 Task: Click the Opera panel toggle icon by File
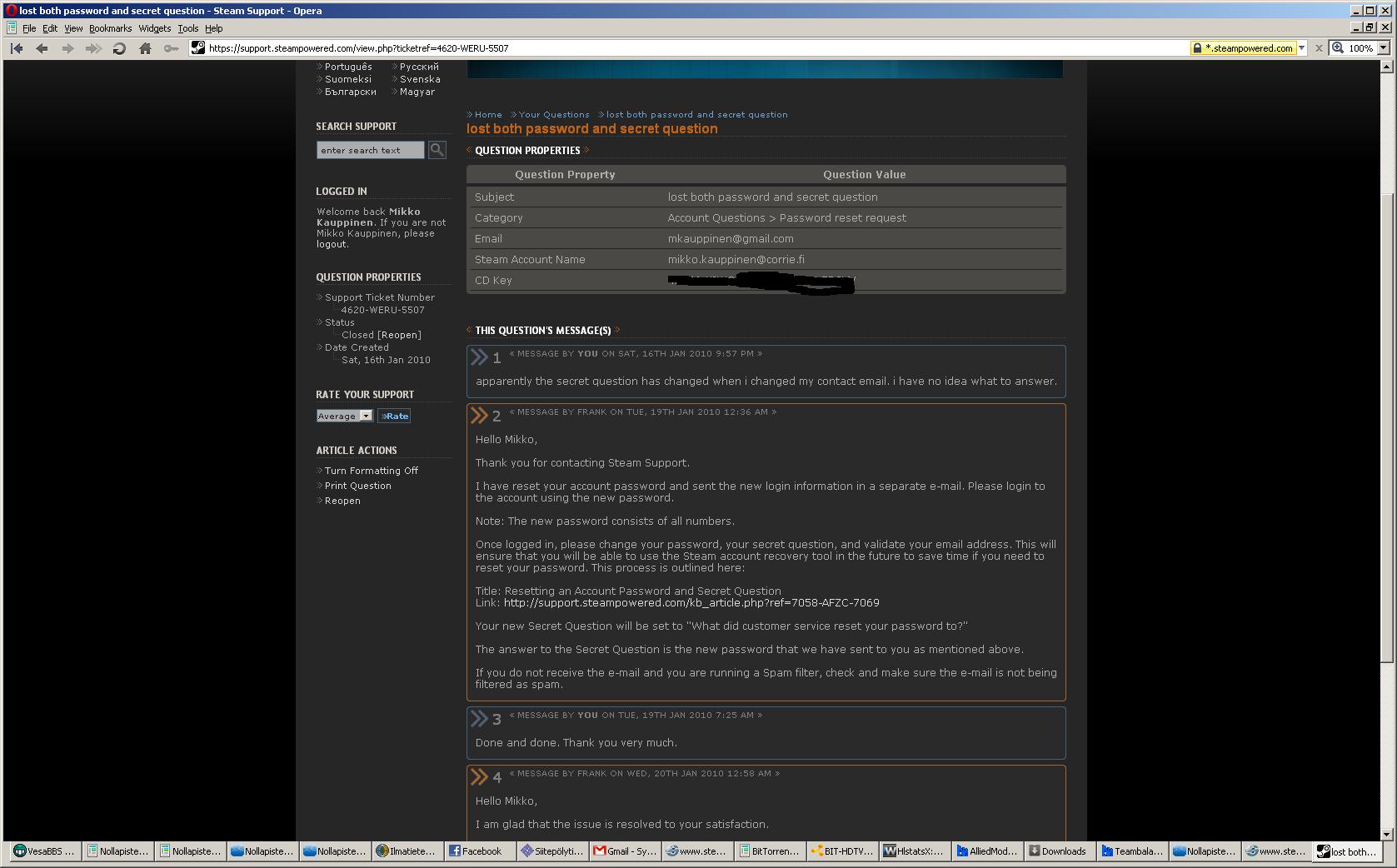[12, 28]
